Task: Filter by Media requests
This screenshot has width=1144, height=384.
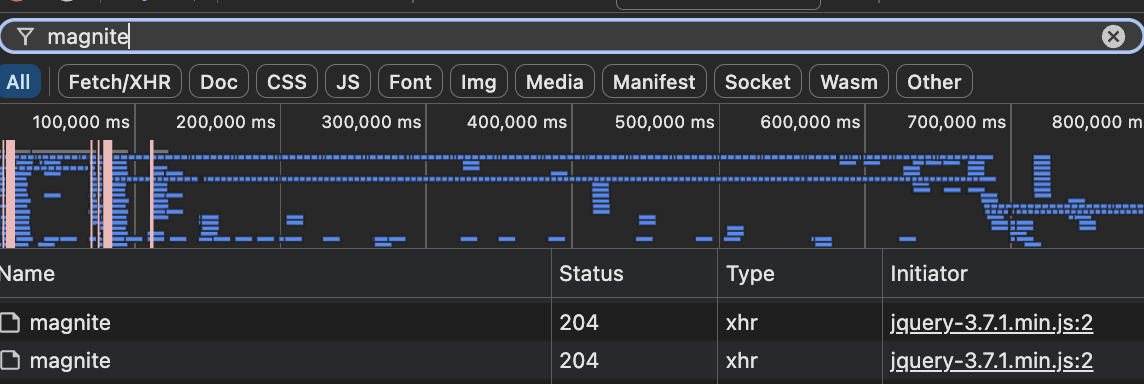Action: point(554,82)
